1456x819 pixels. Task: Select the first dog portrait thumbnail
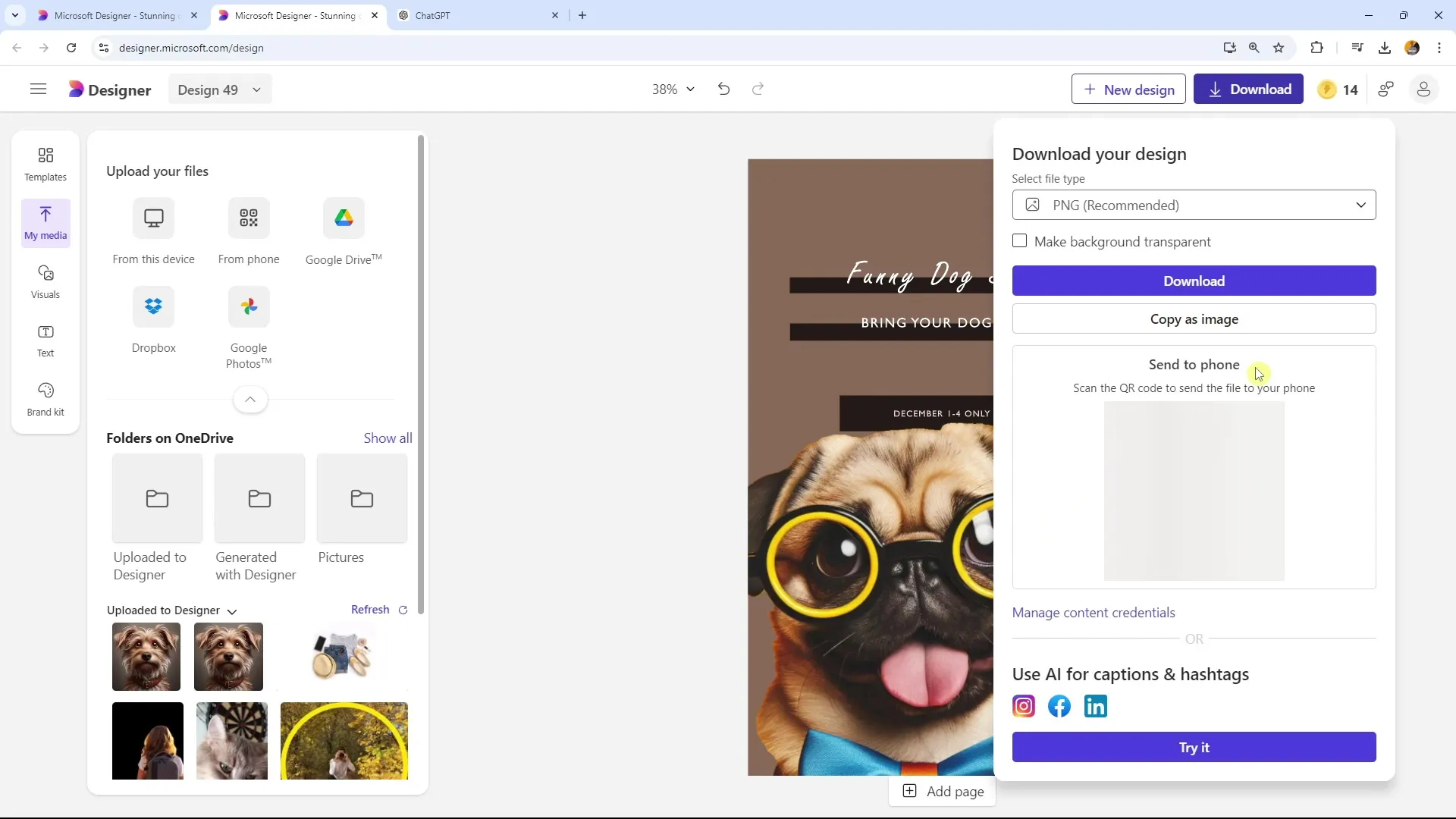pos(146,657)
